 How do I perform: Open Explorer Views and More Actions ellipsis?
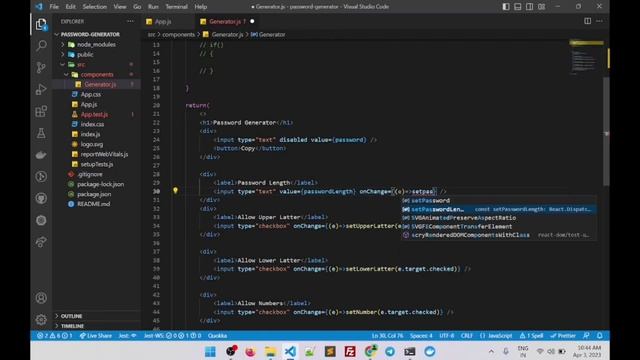pos(130,21)
